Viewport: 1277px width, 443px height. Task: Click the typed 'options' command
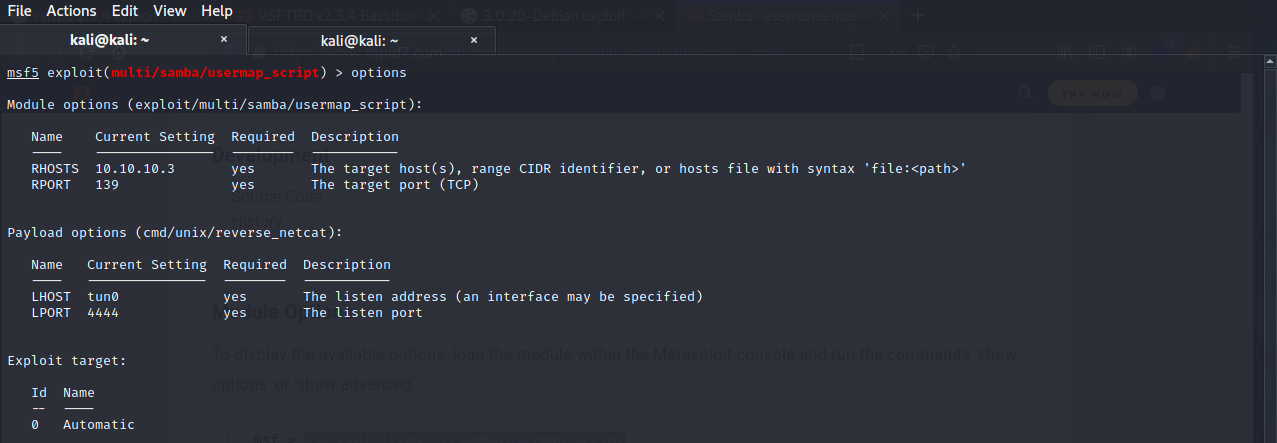[379, 73]
